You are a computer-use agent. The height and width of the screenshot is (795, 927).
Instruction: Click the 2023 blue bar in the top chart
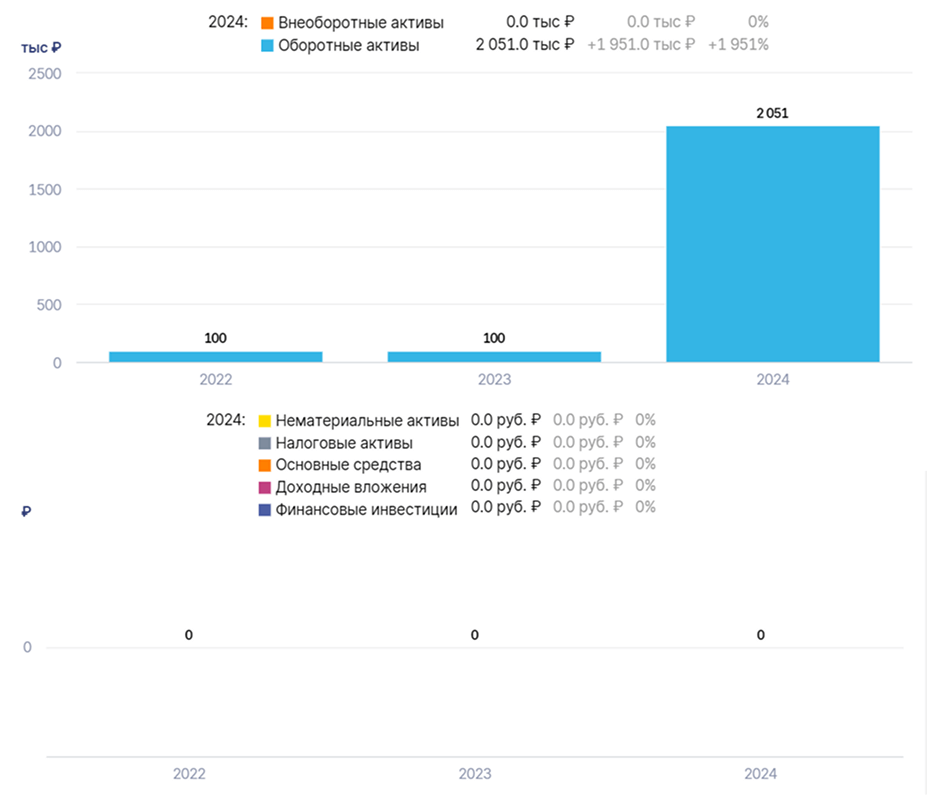point(494,357)
